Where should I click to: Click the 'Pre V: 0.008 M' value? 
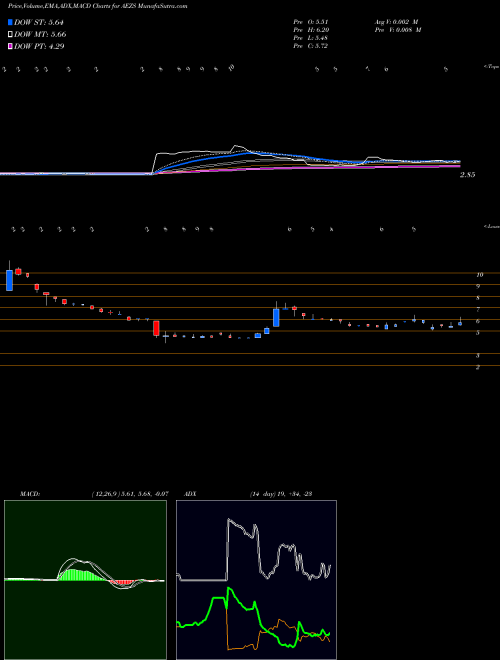click(398, 30)
